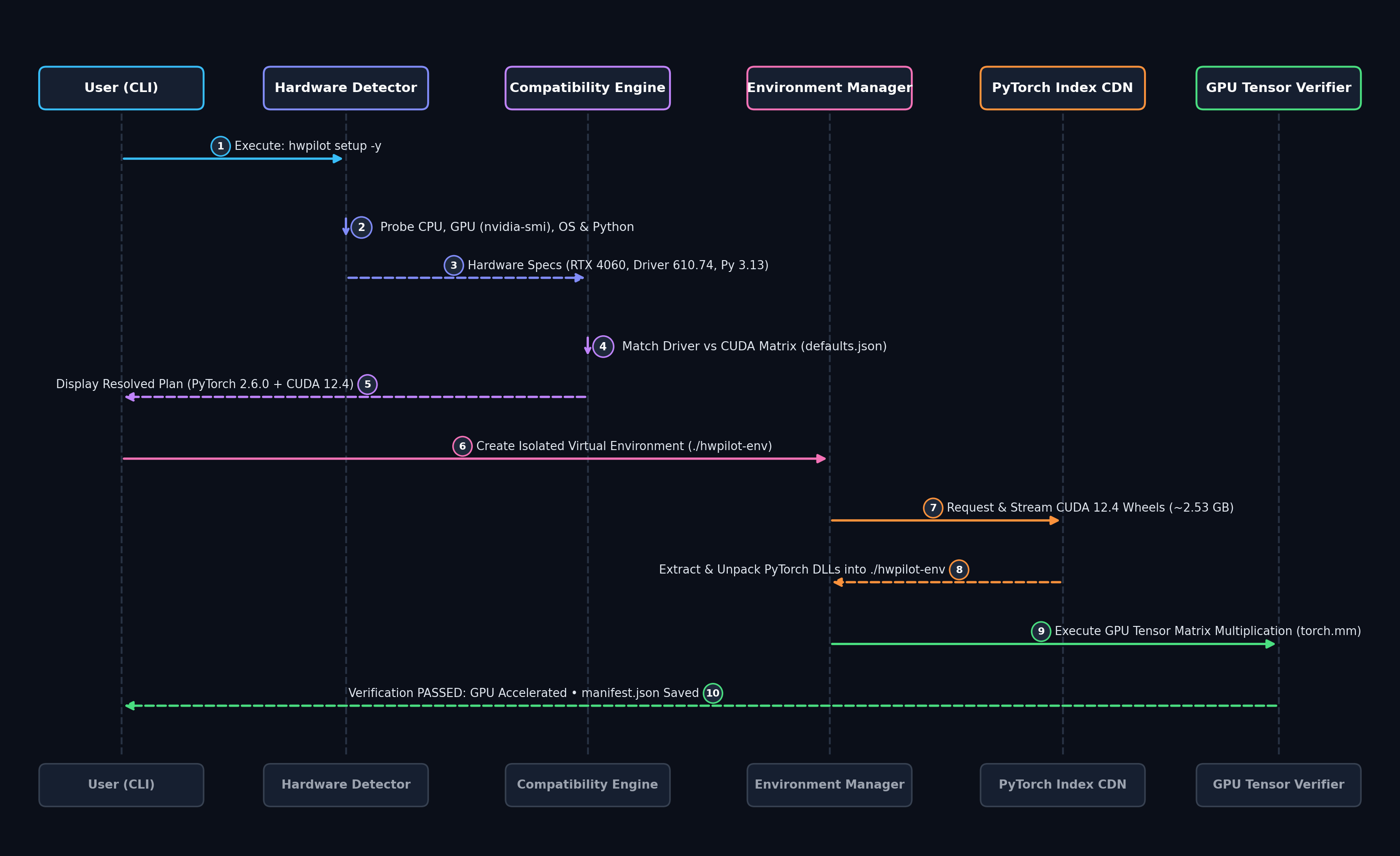Click the bottom User (CLI) participant box

click(121, 785)
